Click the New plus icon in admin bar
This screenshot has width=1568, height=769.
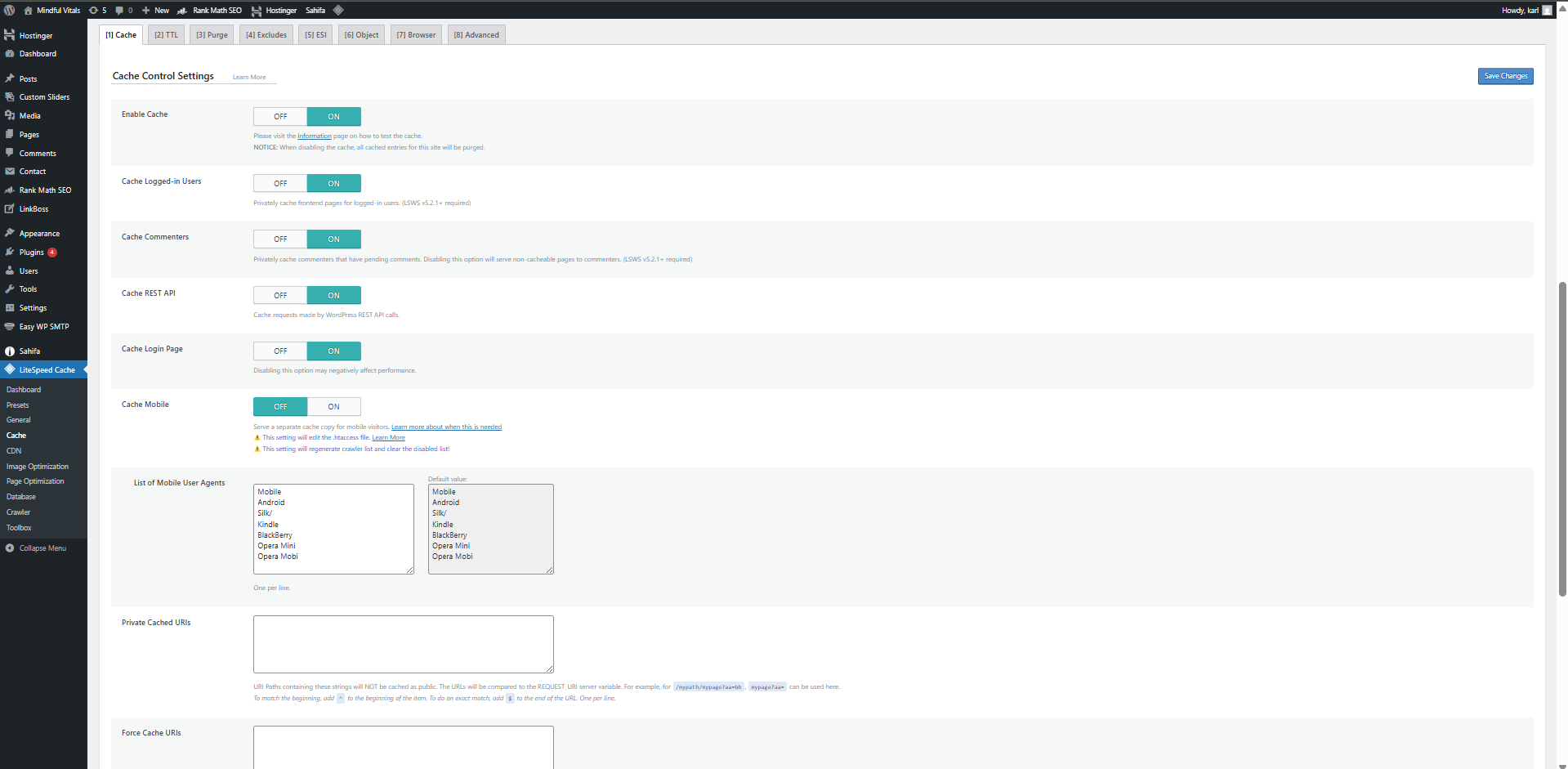coord(145,10)
